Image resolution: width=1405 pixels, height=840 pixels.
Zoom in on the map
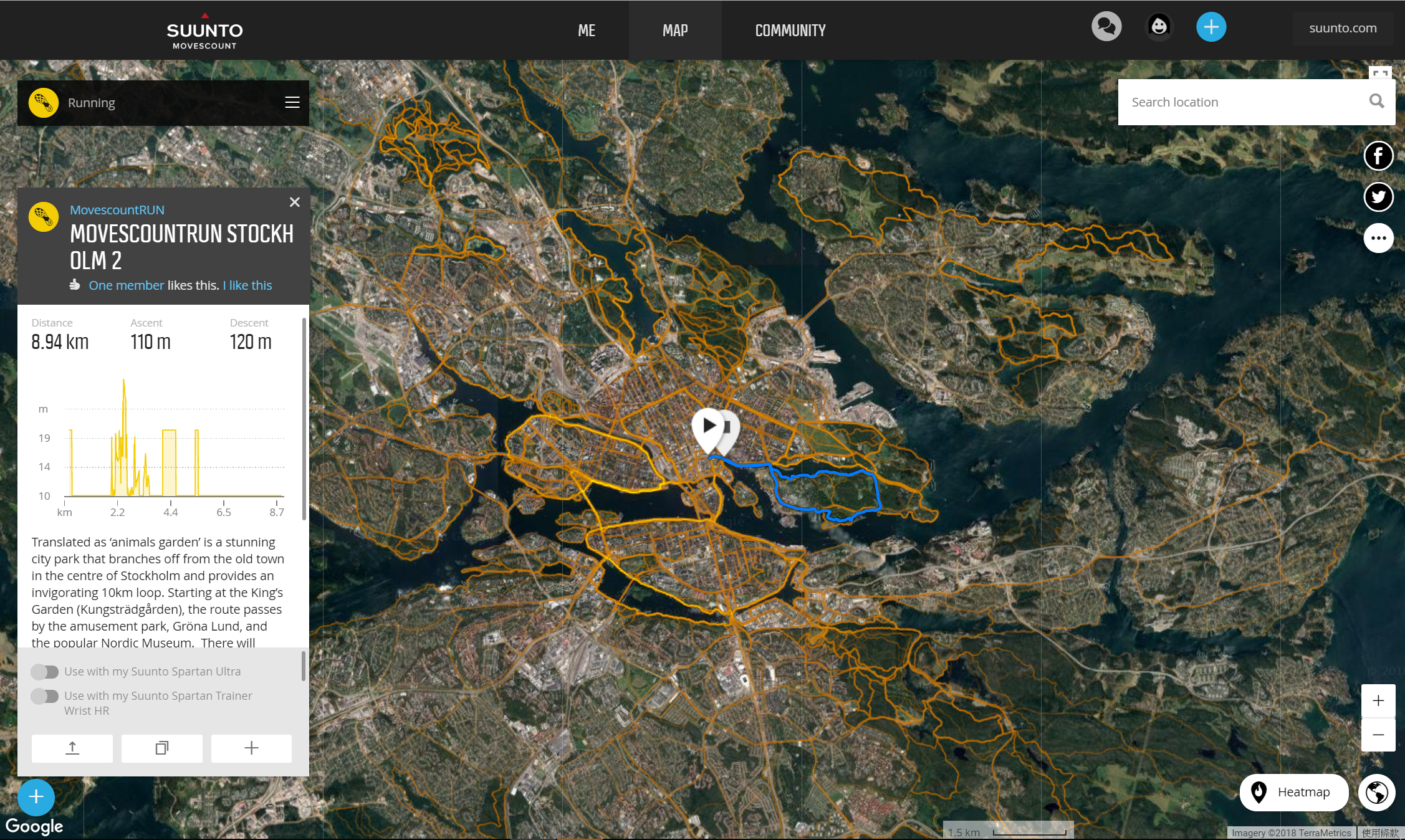1378,701
